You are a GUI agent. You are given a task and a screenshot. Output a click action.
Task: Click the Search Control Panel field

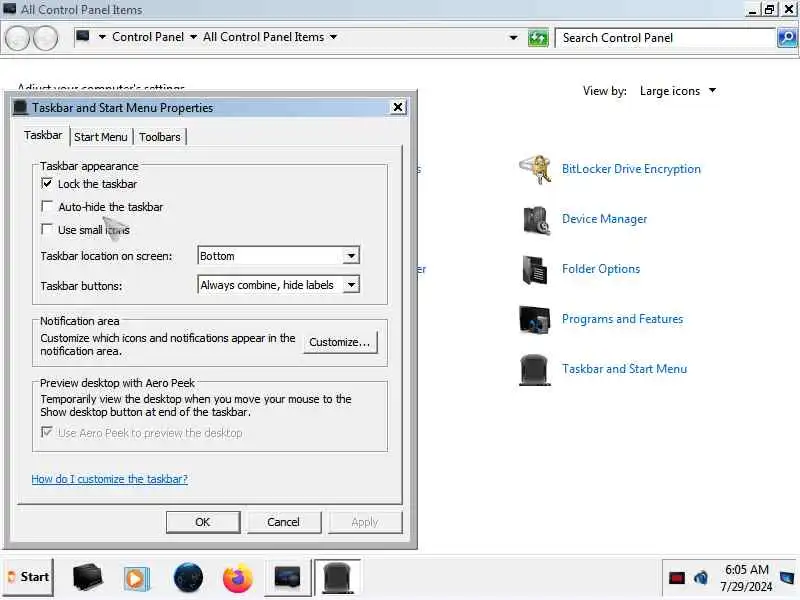point(665,38)
